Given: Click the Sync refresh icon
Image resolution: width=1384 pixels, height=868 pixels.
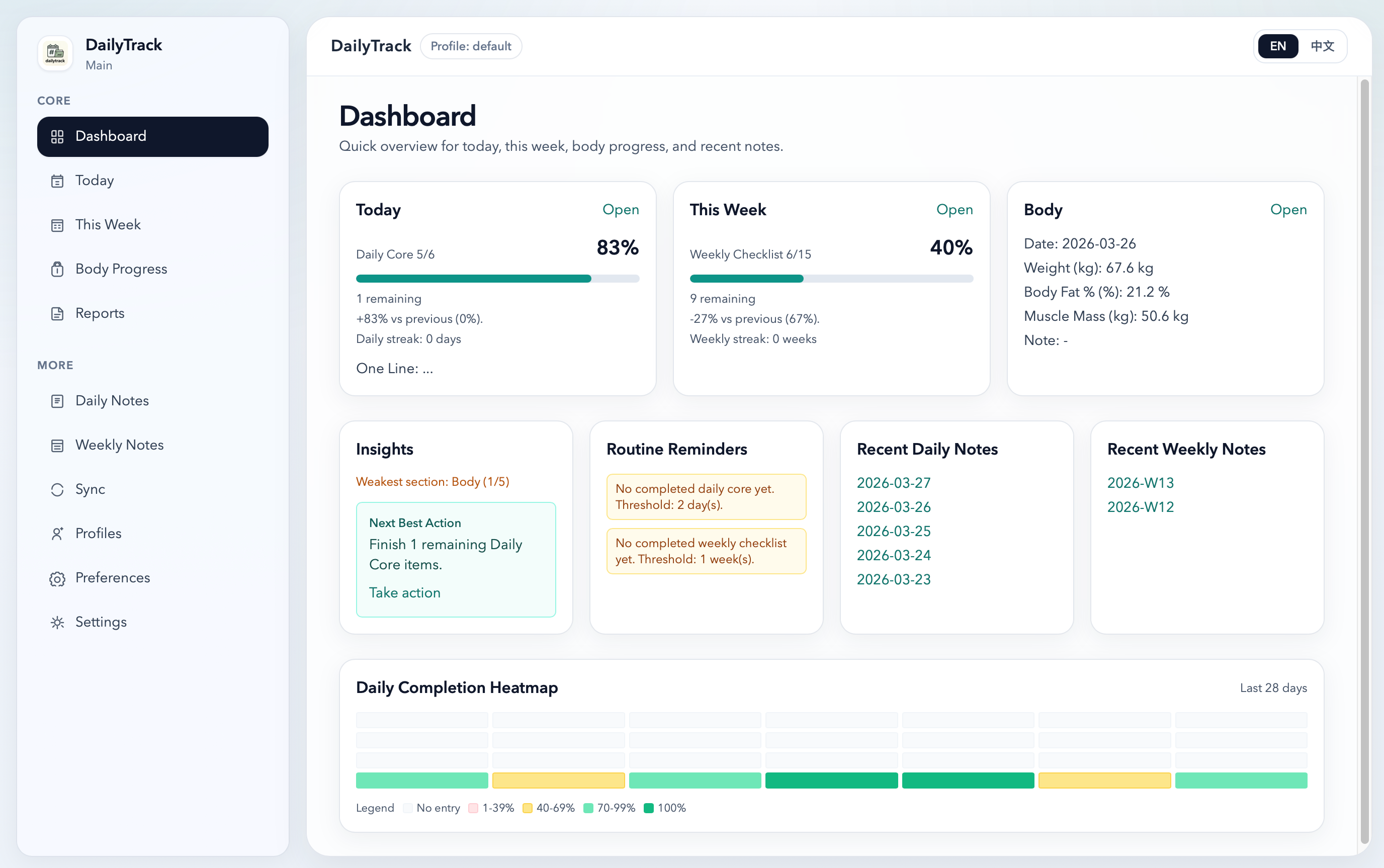Looking at the screenshot, I should (x=58, y=490).
